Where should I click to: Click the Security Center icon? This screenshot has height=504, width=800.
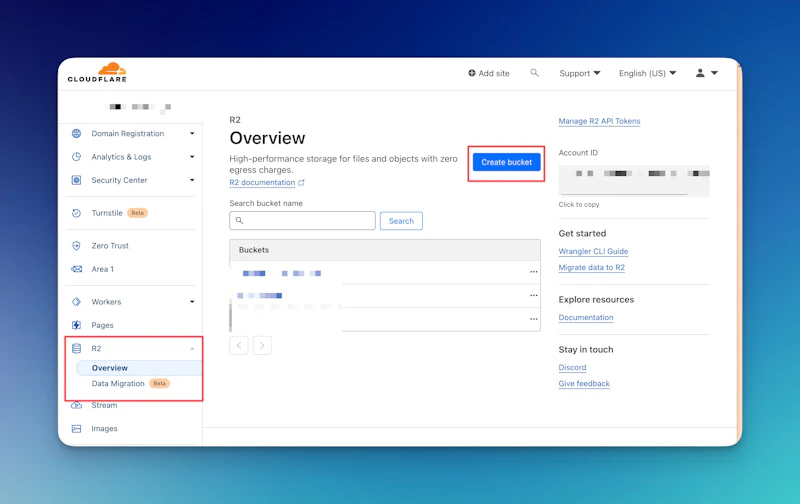pyautogui.click(x=77, y=180)
